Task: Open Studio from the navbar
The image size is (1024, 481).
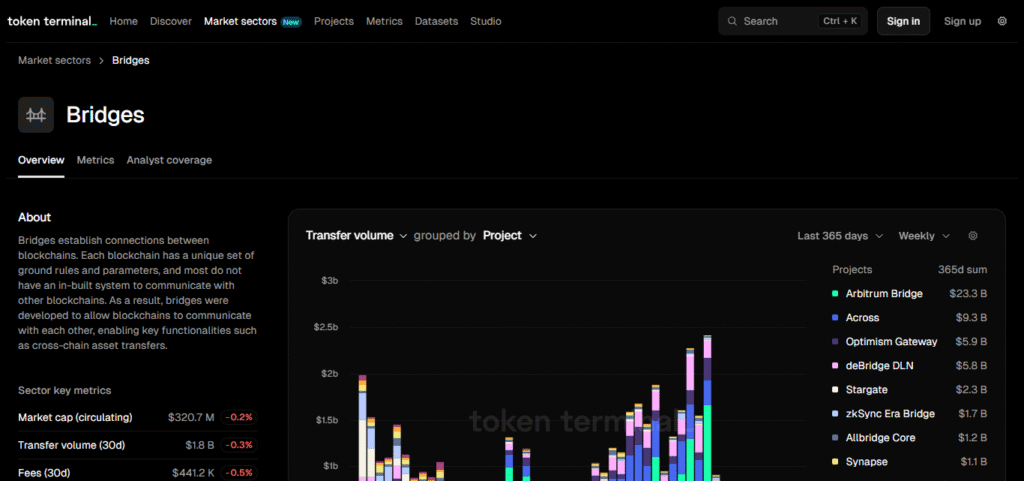Action: (x=486, y=21)
